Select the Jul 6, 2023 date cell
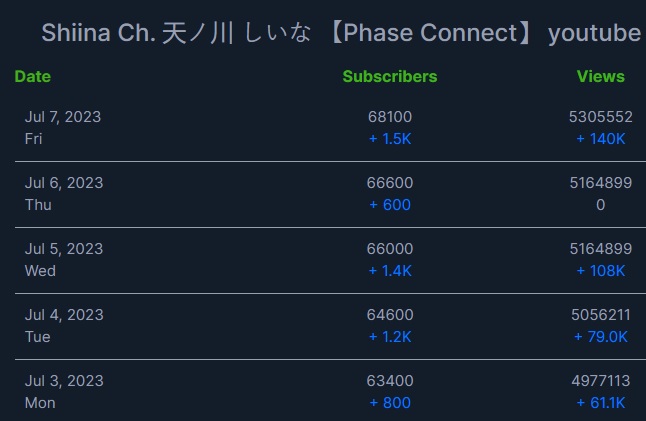This screenshot has width=646, height=421. pos(63,183)
